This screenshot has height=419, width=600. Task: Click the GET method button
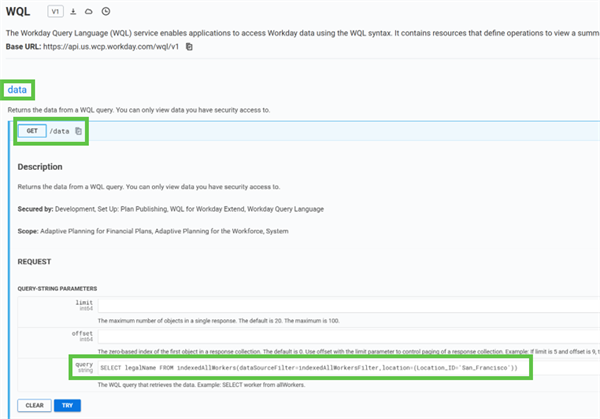click(x=32, y=131)
